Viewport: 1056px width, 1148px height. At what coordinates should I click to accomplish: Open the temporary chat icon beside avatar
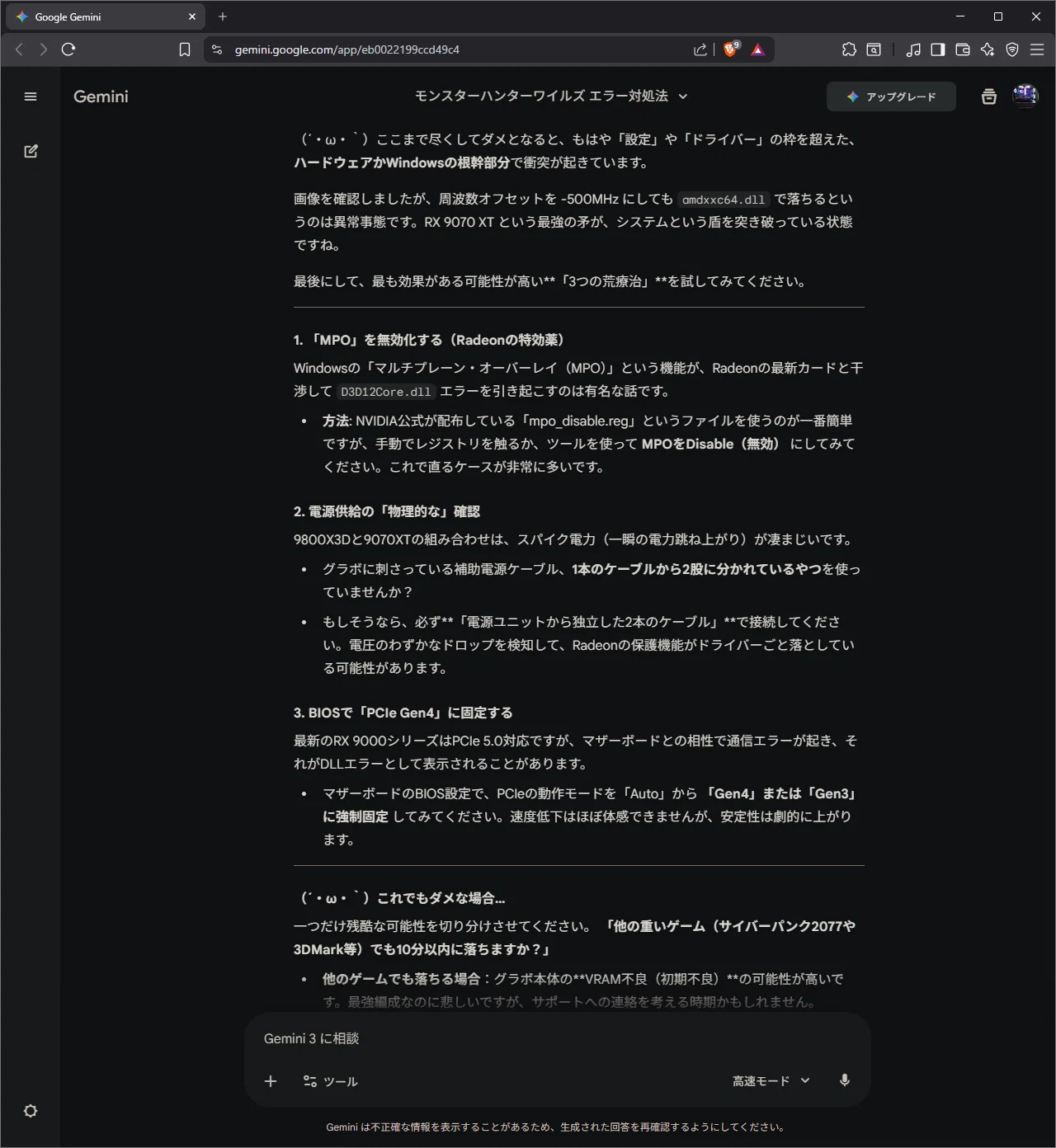pyautogui.click(x=988, y=96)
